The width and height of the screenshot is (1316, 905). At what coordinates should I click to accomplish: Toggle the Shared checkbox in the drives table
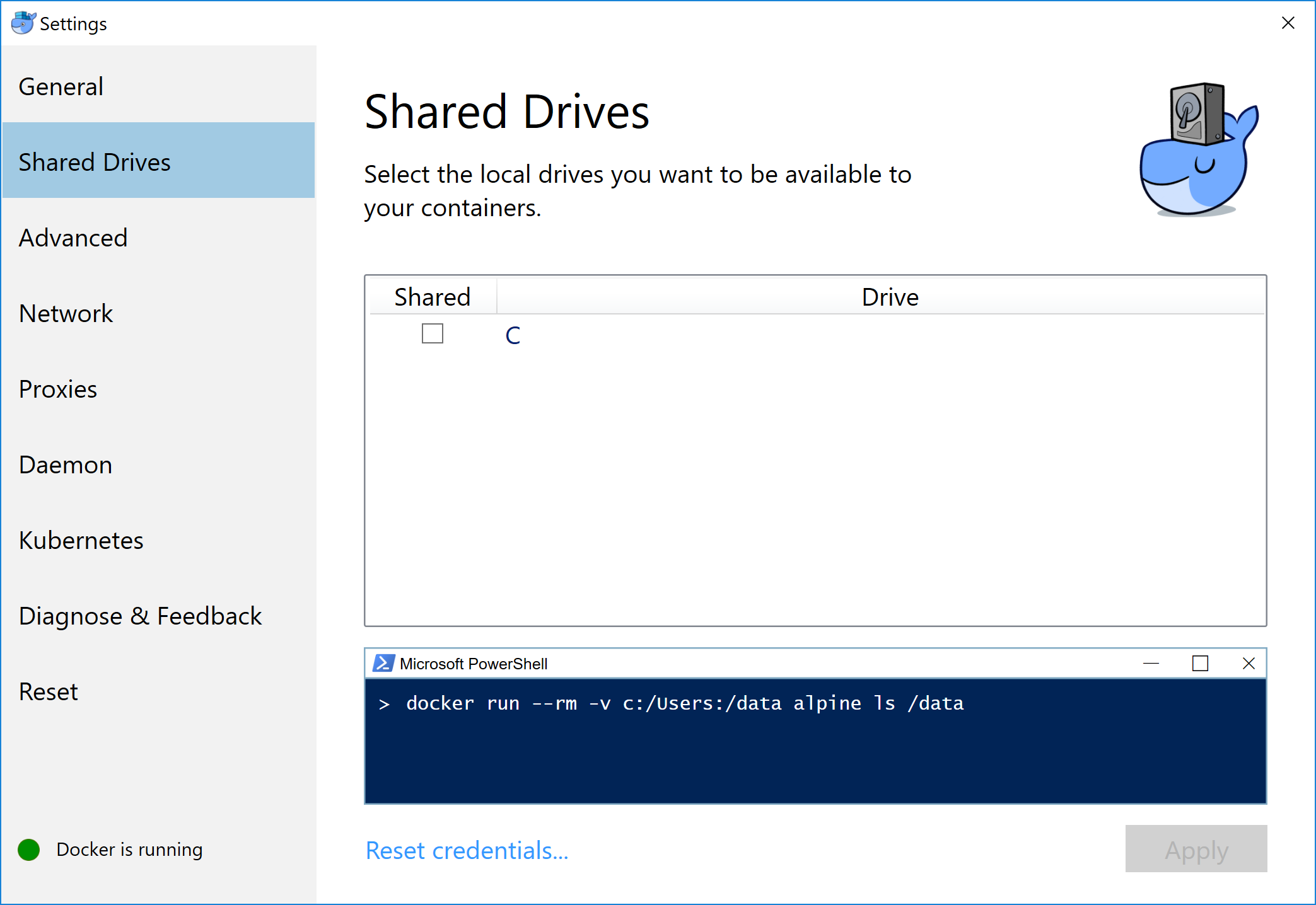click(433, 333)
